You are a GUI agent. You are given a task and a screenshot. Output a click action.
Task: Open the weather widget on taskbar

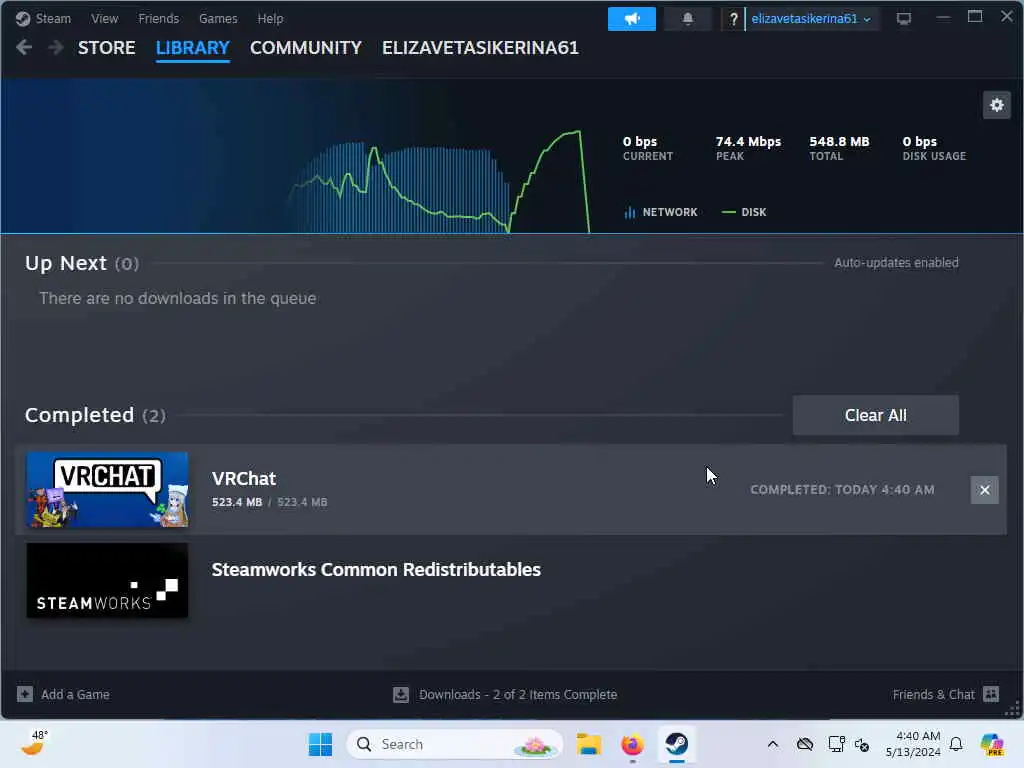pyautogui.click(x=34, y=743)
